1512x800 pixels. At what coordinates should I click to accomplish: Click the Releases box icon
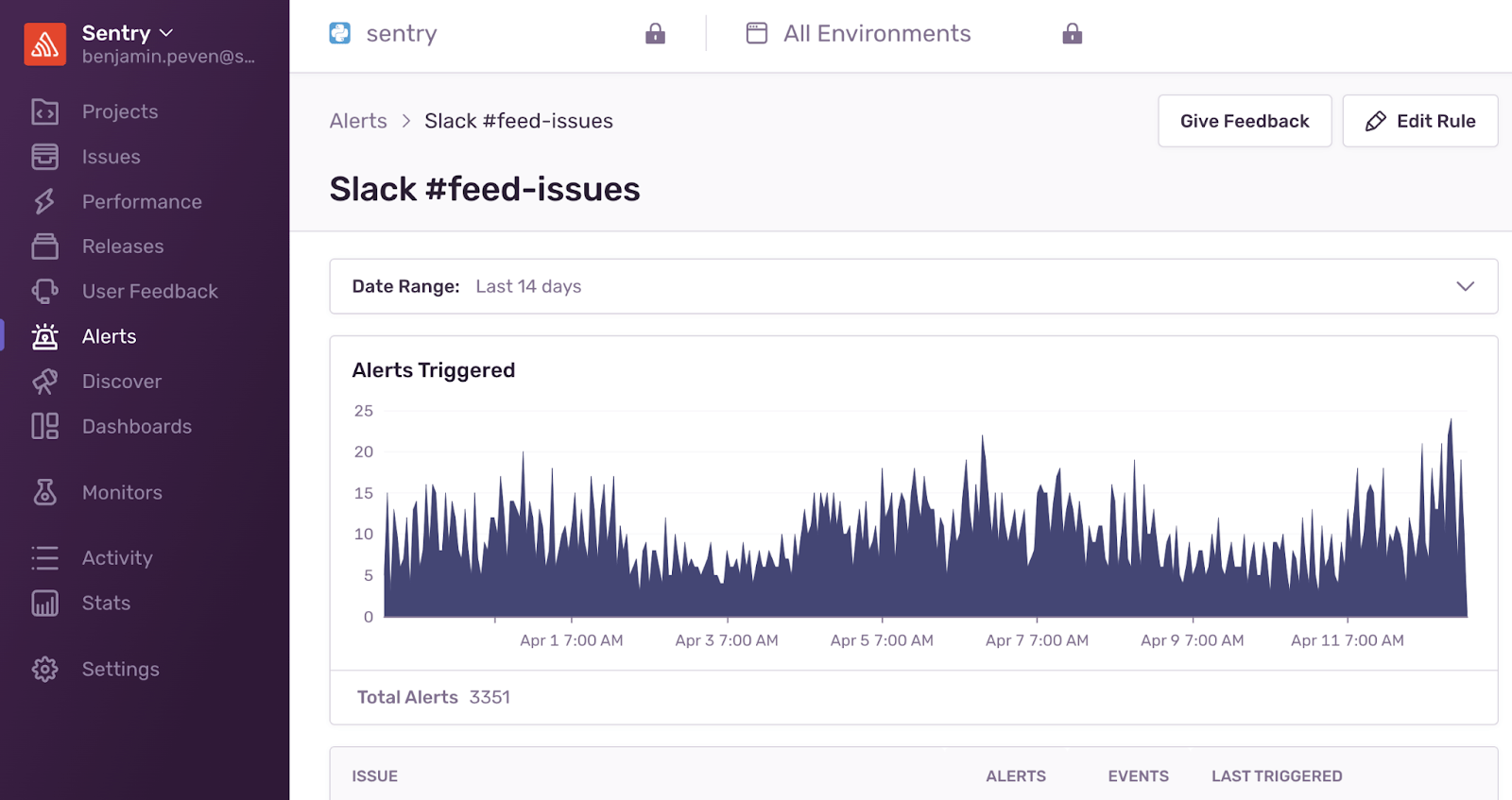tap(44, 247)
